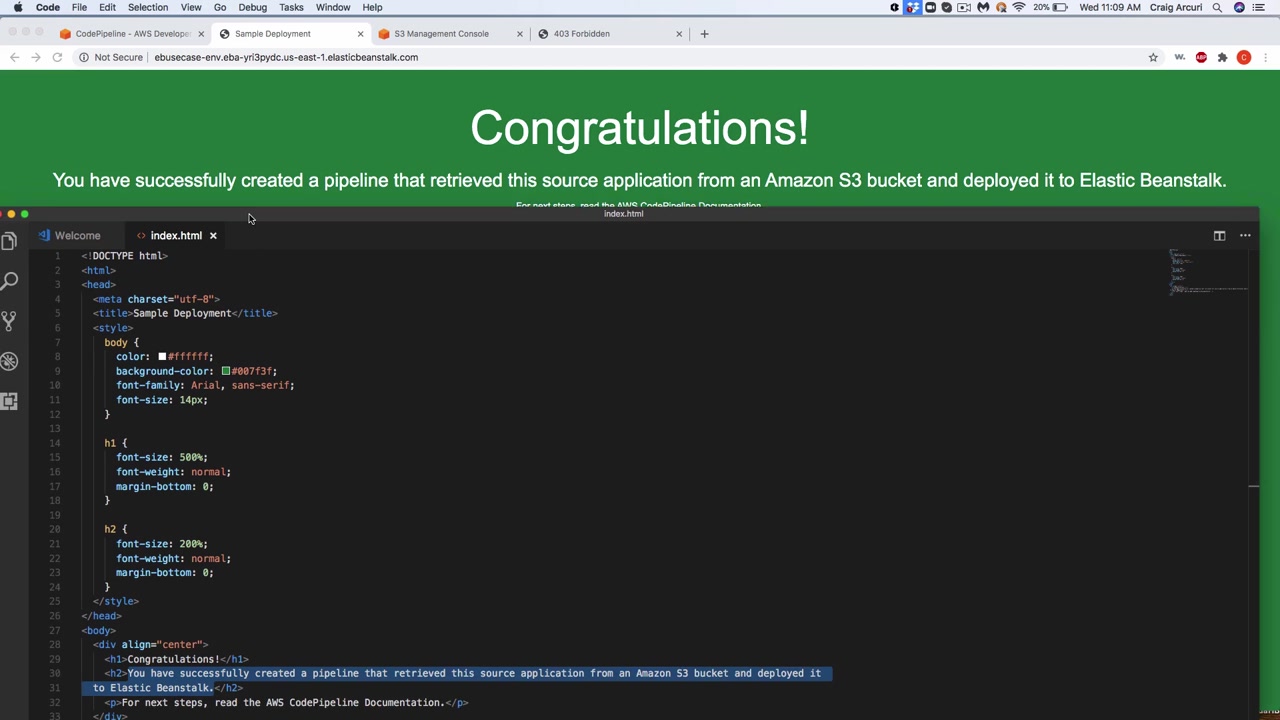Click the Split Editor icon
Screen dimensions: 1280x720
pyautogui.click(x=1219, y=236)
